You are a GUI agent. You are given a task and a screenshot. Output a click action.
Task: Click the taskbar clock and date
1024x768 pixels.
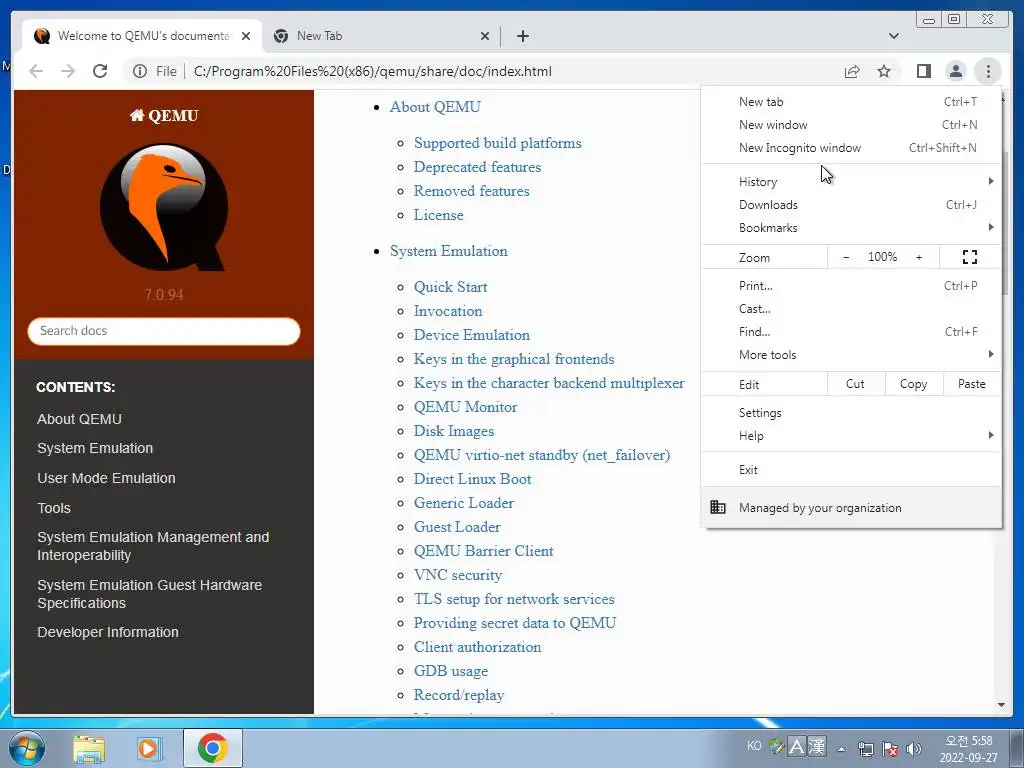pos(968,749)
